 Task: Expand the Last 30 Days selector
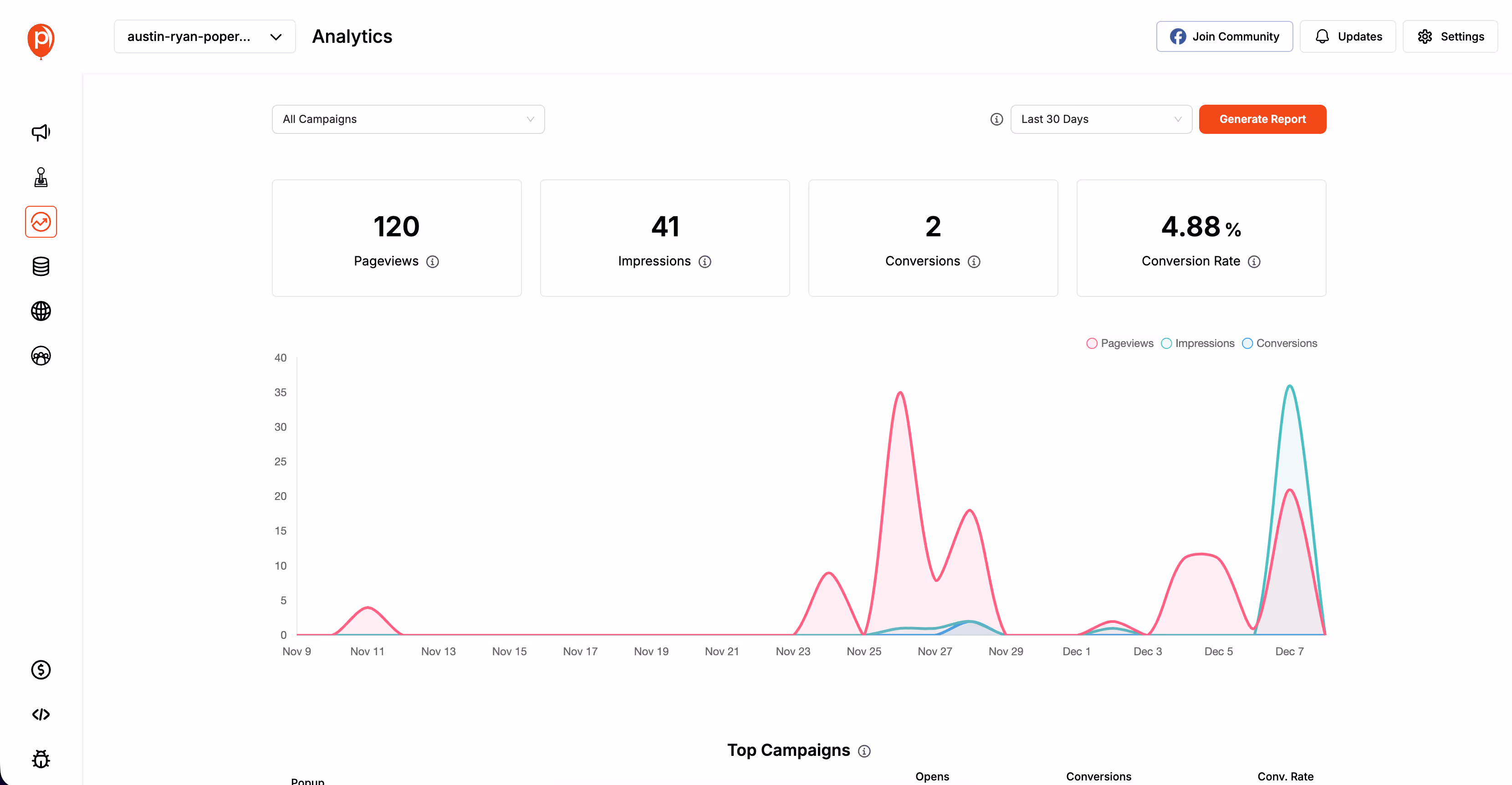tap(1101, 119)
